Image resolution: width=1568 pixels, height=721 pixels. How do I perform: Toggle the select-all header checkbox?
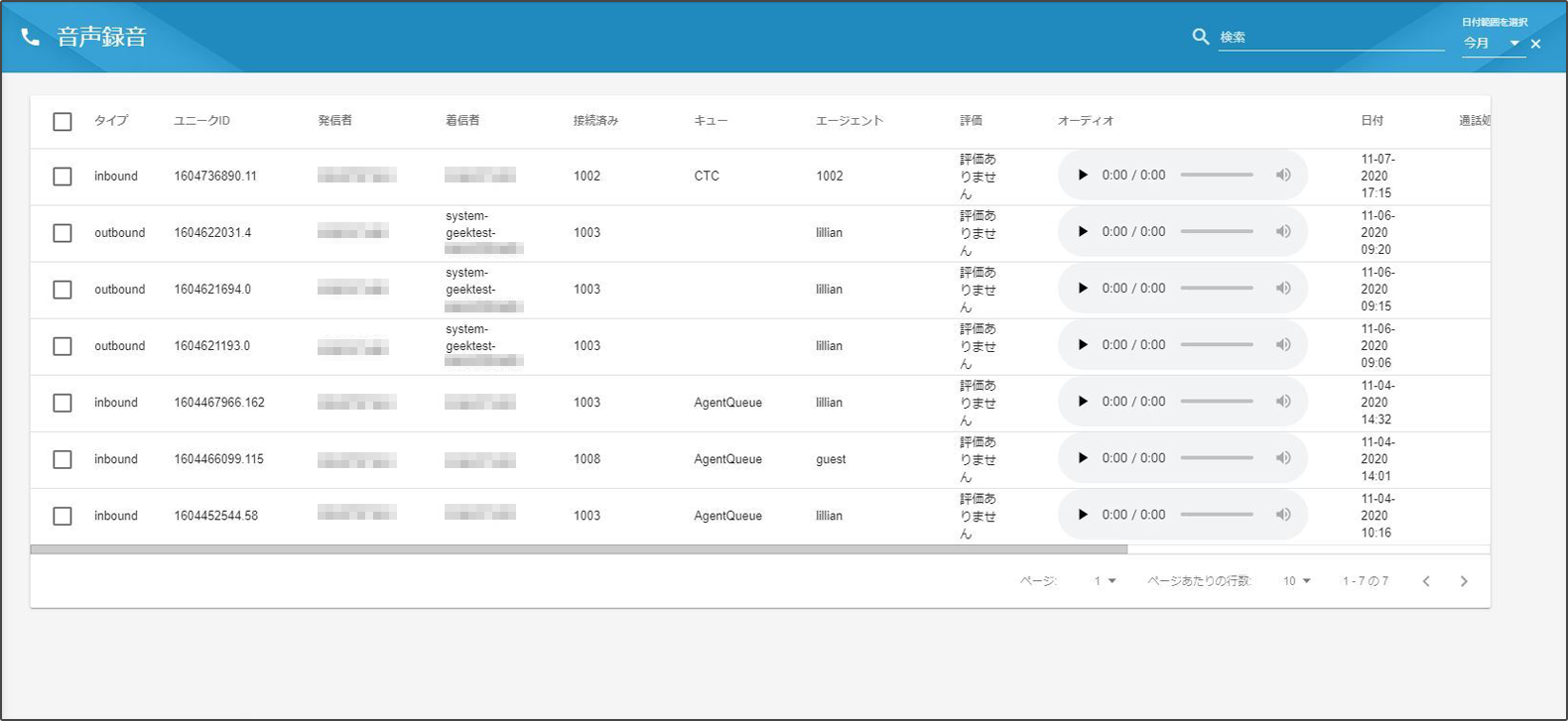[x=63, y=121]
